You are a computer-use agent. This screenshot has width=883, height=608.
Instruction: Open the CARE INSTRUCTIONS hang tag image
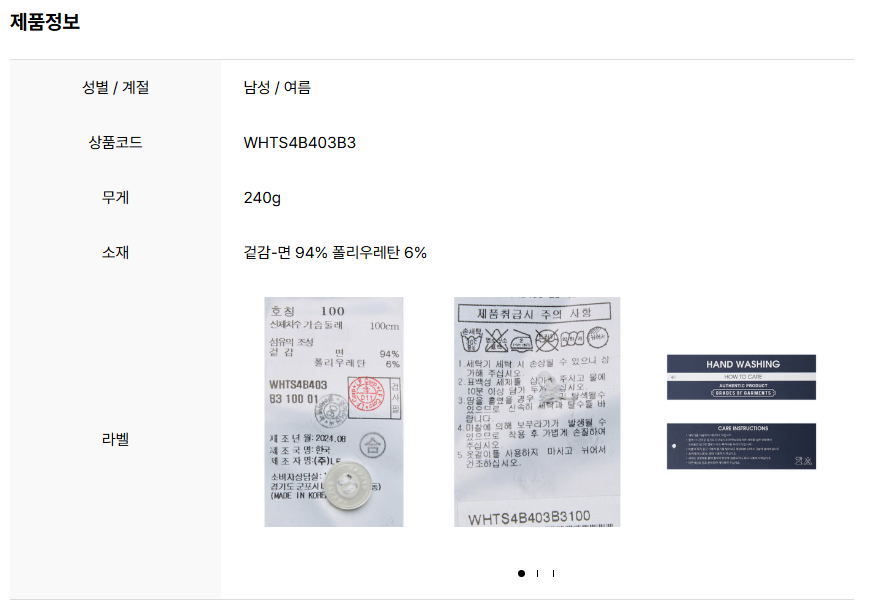coord(741,446)
